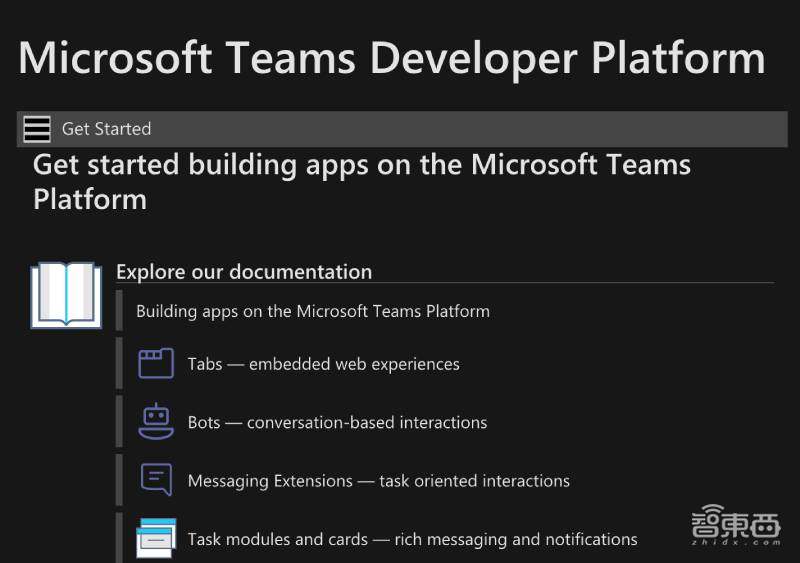Open the hamburger navigation menu
This screenshot has height=563, width=800.
coord(37,129)
